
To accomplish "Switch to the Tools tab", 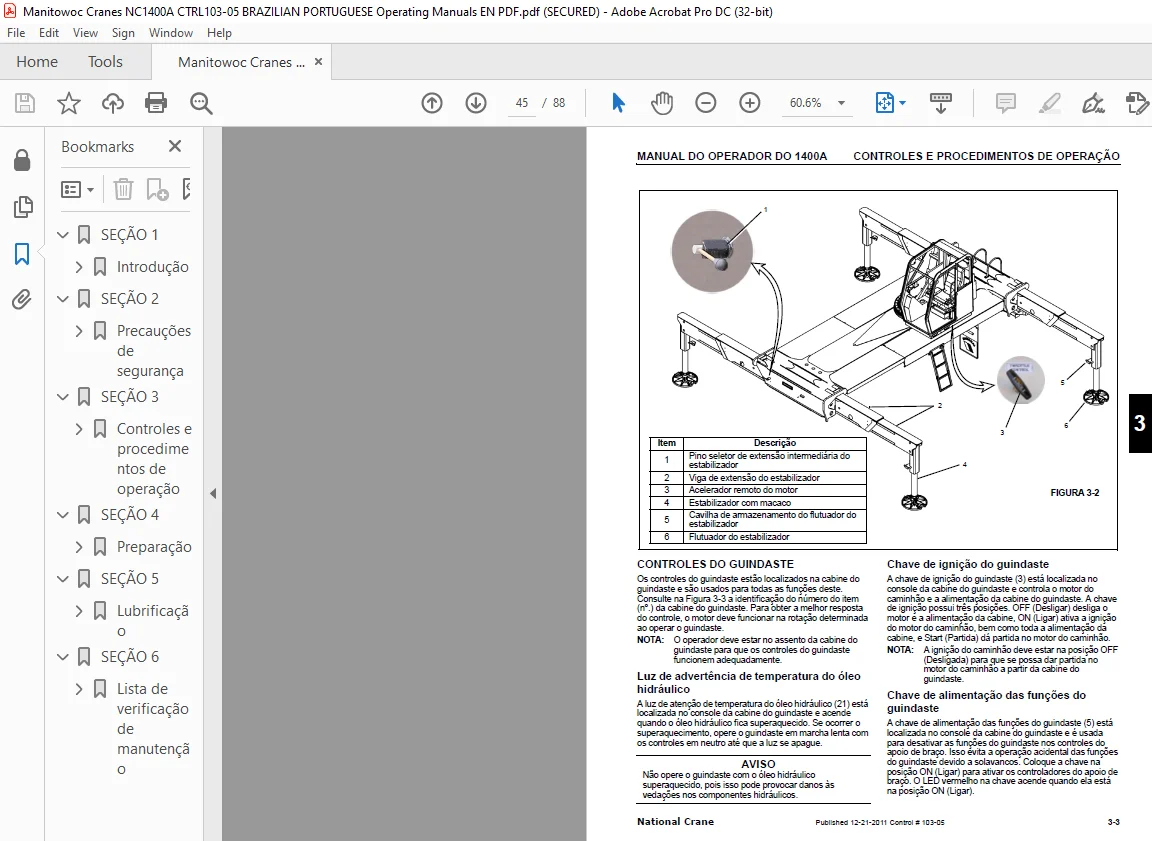I will tap(105, 62).
